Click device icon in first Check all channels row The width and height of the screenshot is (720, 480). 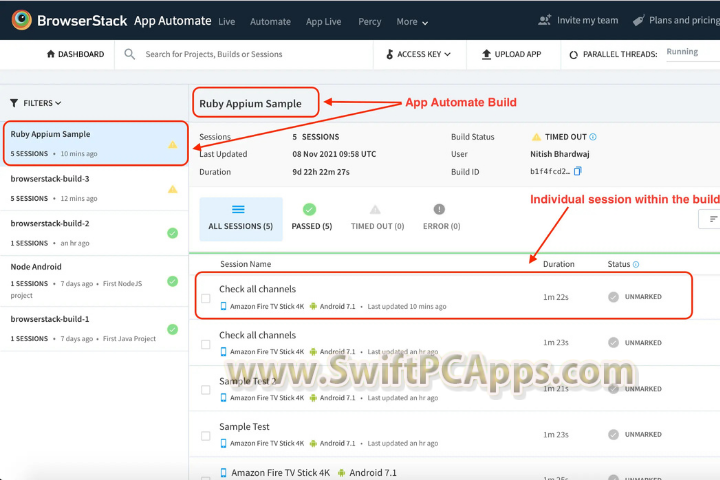[x=223, y=306]
